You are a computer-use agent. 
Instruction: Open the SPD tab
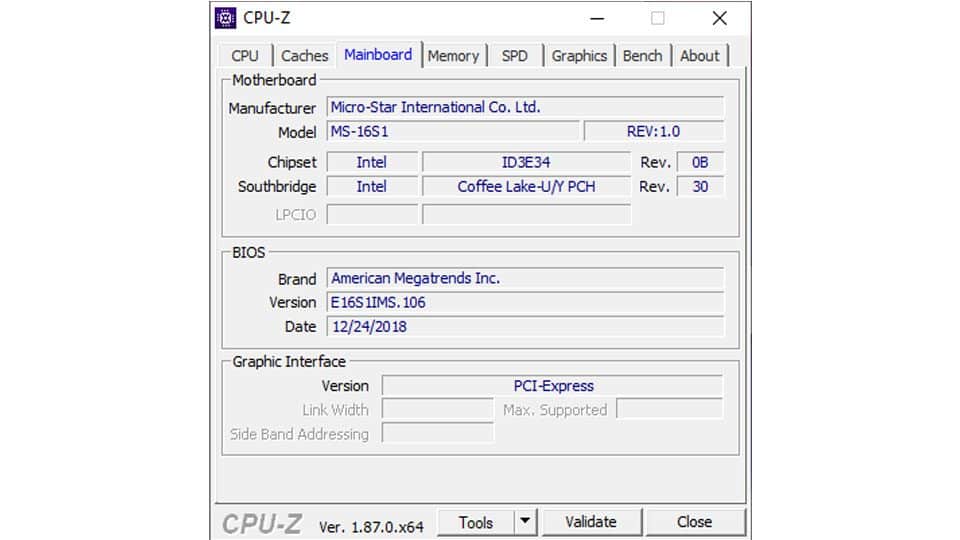(x=514, y=56)
